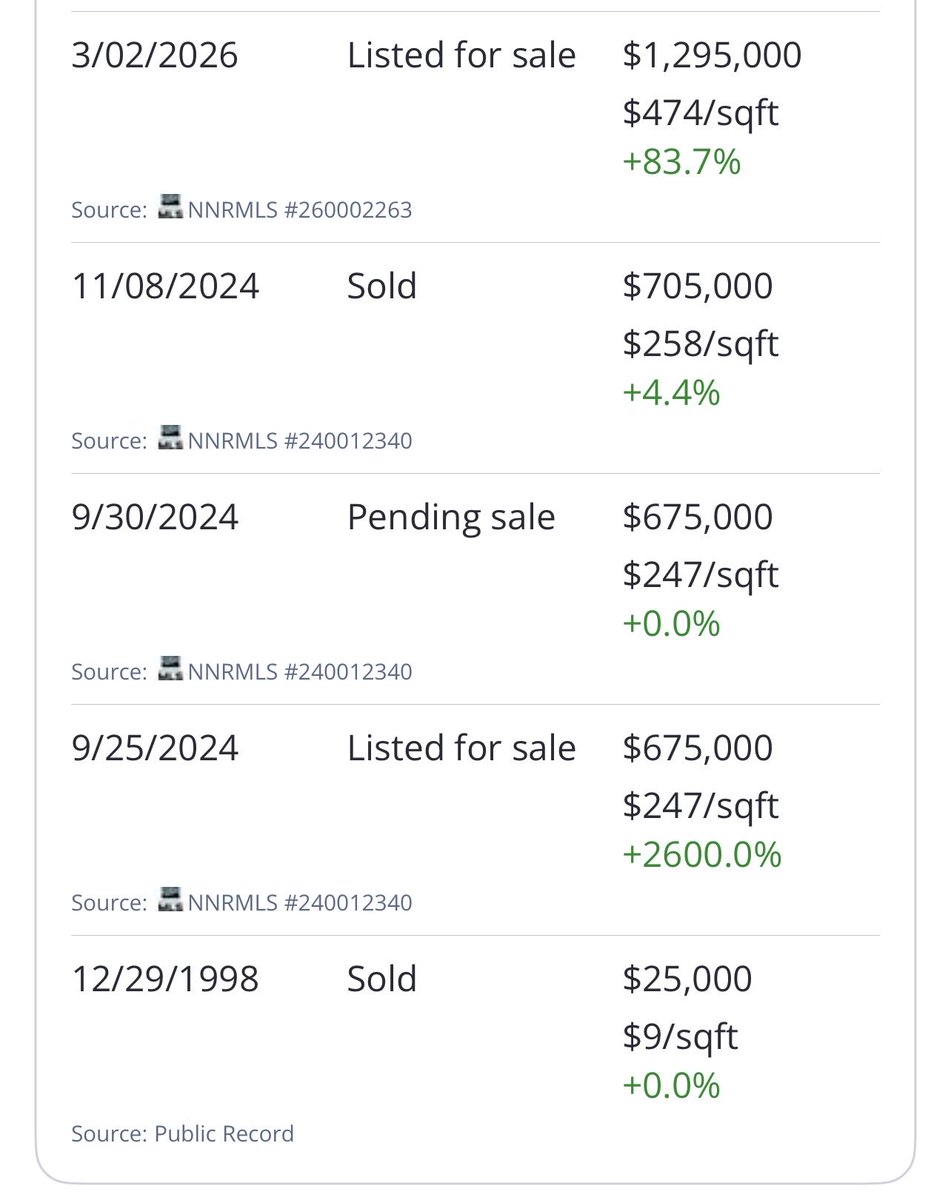
Task: Select the 12/29/1998 date entry
Action: point(165,979)
